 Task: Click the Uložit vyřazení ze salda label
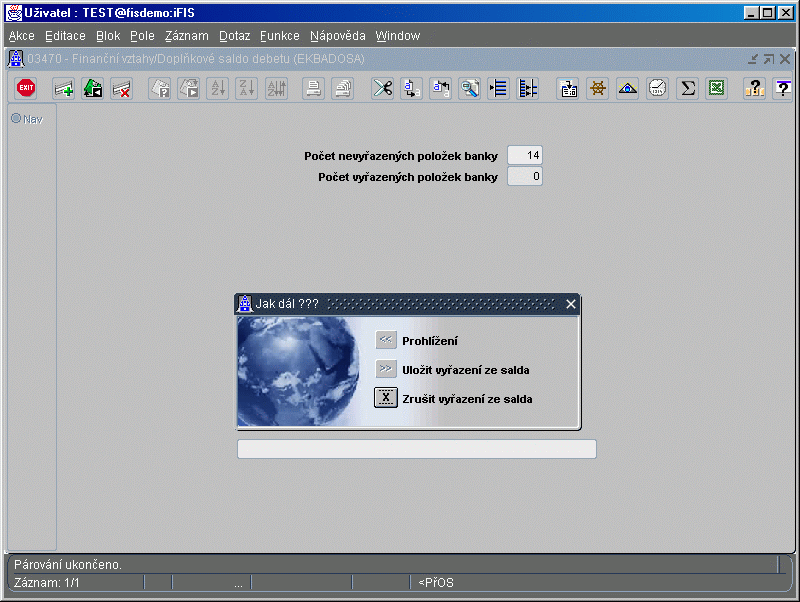pos(465,370)
